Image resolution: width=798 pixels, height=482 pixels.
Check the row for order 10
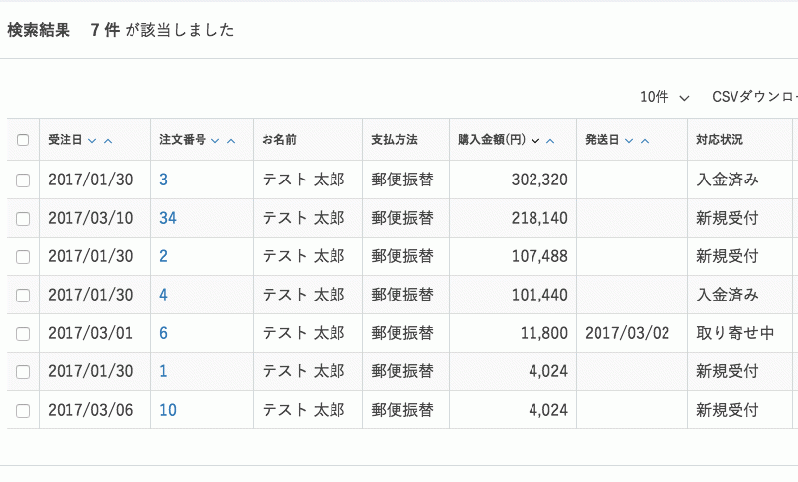click(x=23, y=411)
